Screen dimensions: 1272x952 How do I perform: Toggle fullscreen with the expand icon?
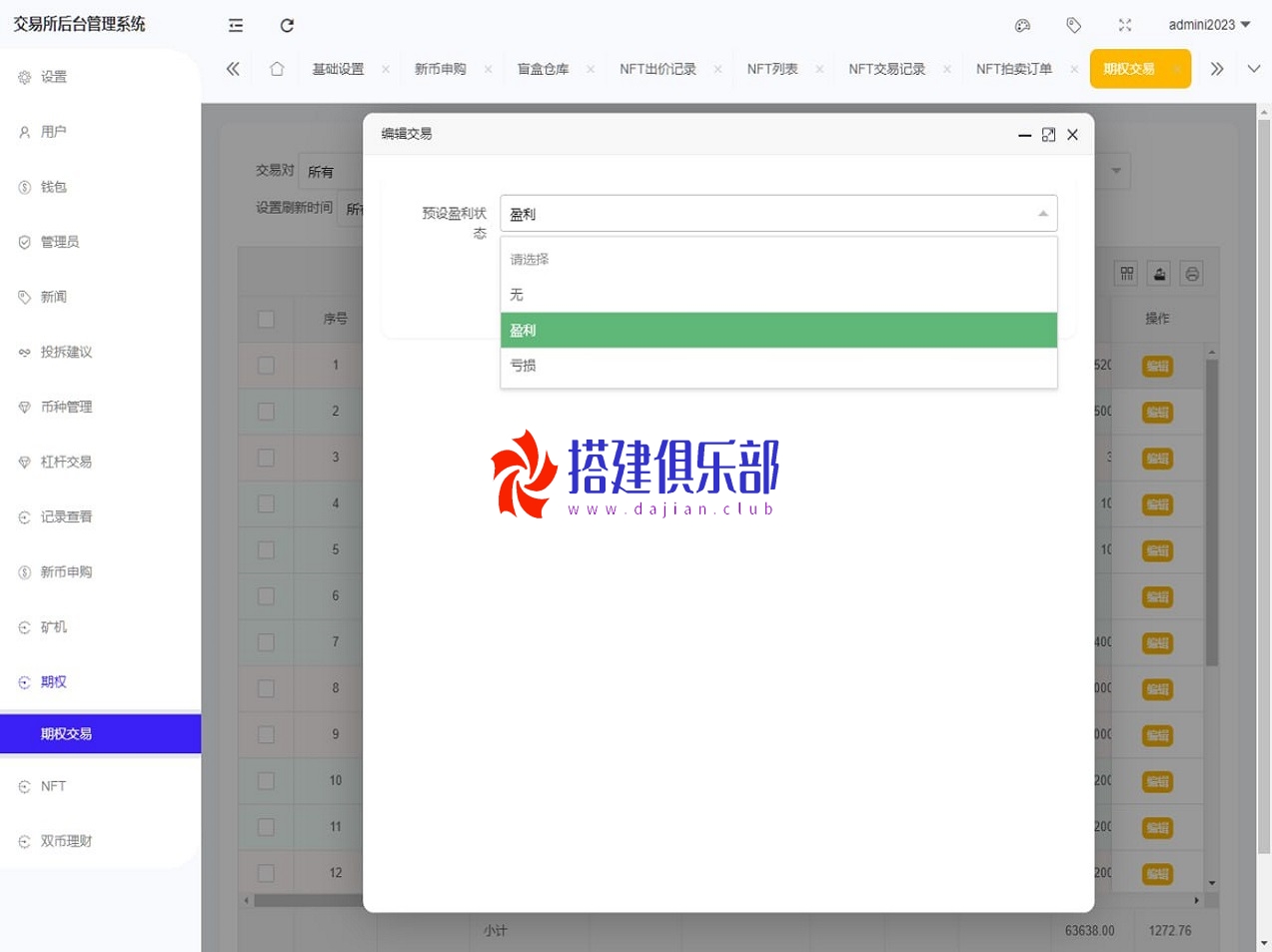(x=1125, y=25)
